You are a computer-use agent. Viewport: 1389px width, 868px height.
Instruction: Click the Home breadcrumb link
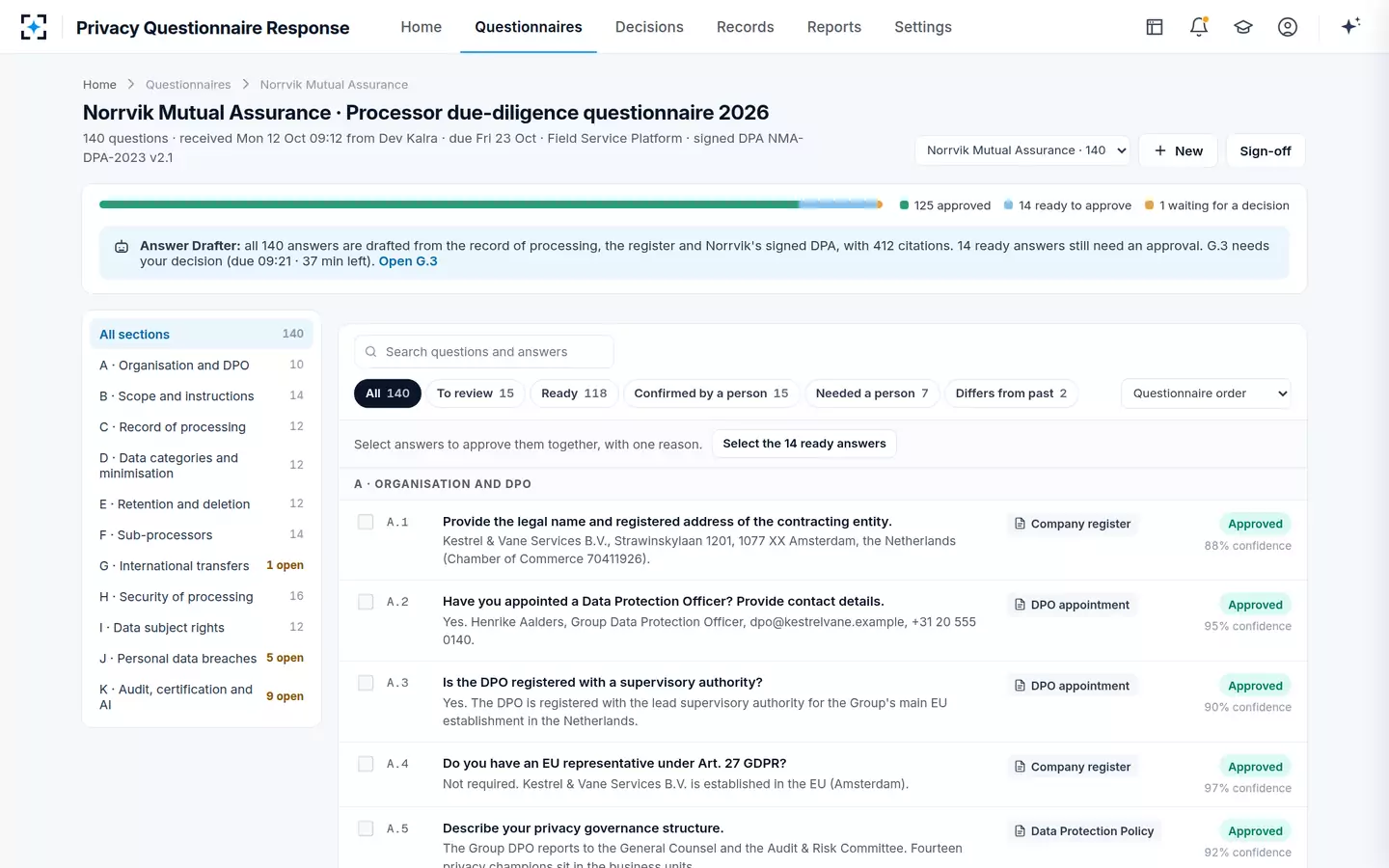(99, 85)
